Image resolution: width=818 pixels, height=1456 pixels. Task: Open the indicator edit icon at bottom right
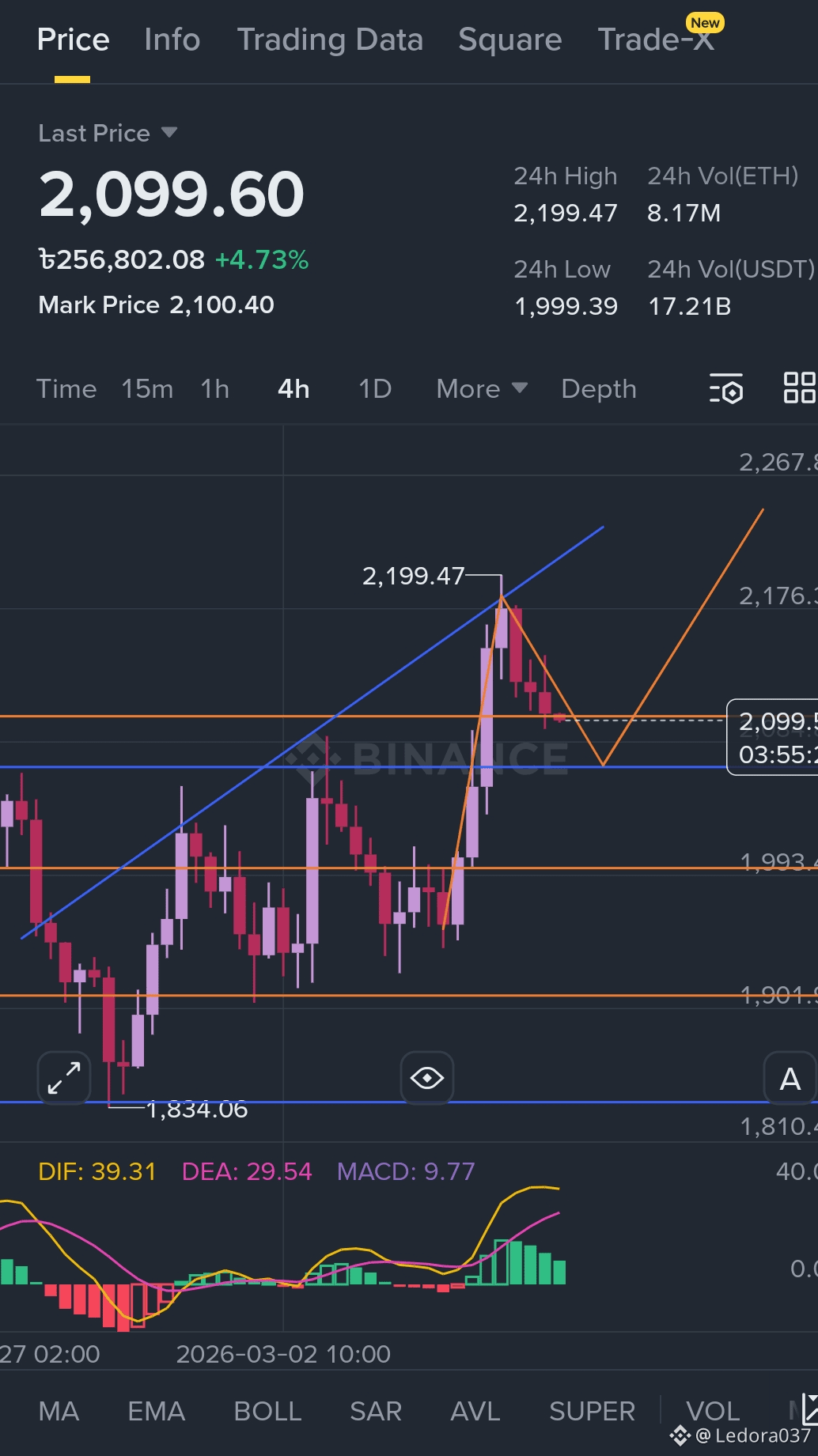tap(809, 1410)
